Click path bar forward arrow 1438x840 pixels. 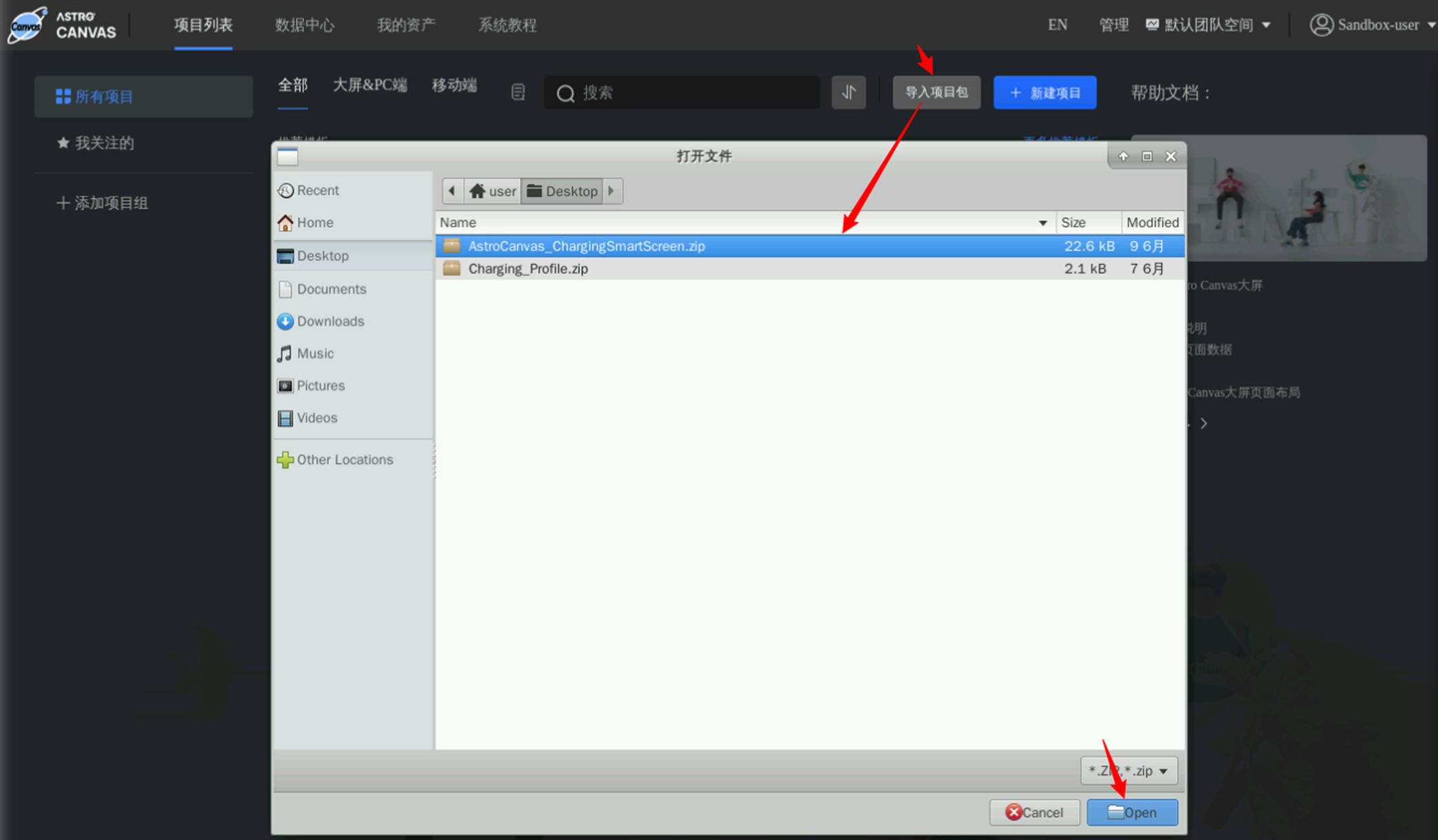pyautogui.click(x=611, y=191)
